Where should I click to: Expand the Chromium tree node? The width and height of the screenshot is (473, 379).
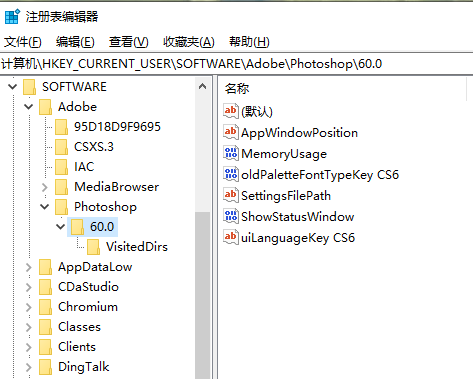click(29, 307)
